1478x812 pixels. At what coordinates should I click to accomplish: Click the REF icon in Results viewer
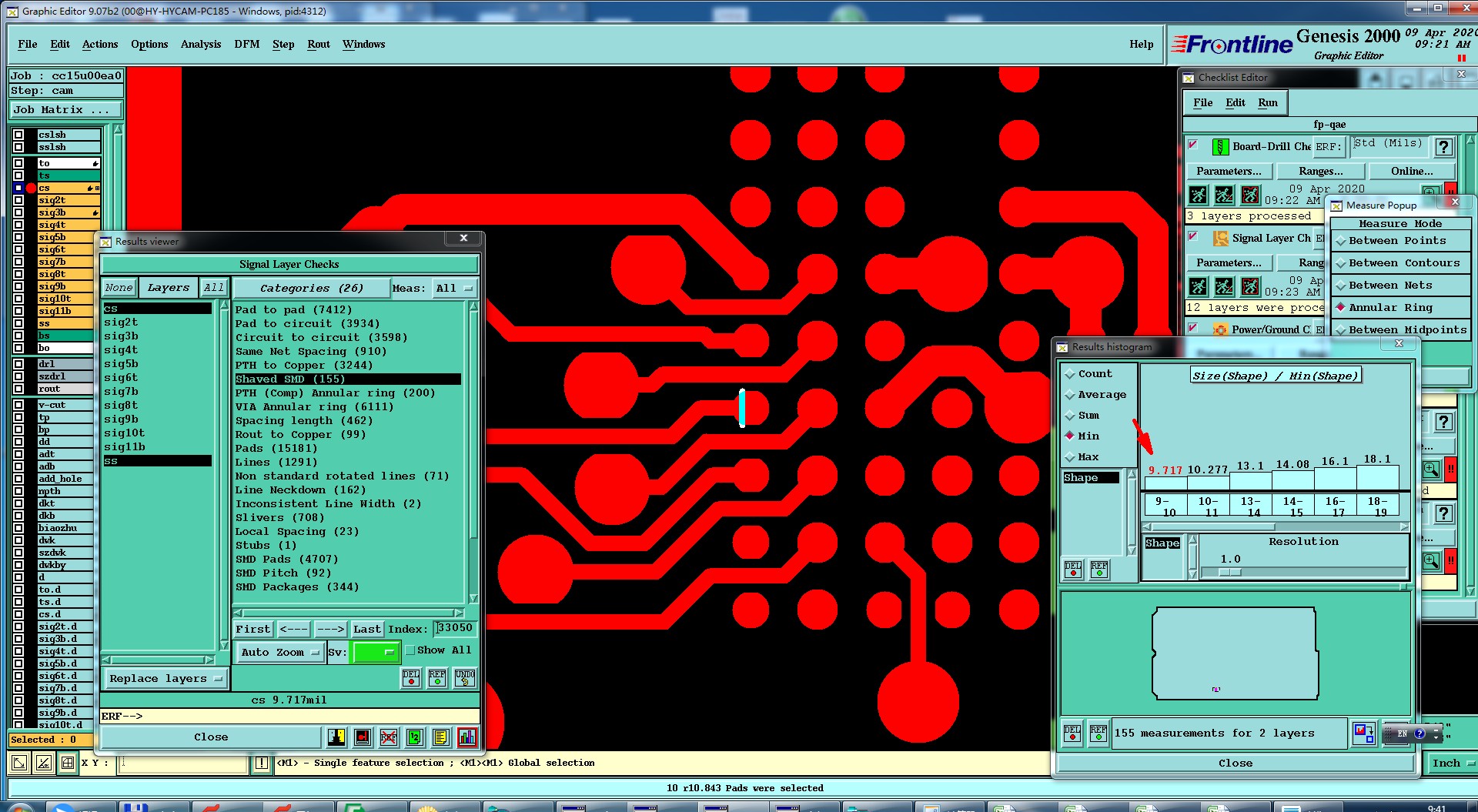pyautogui.click(x=437, y=677)
